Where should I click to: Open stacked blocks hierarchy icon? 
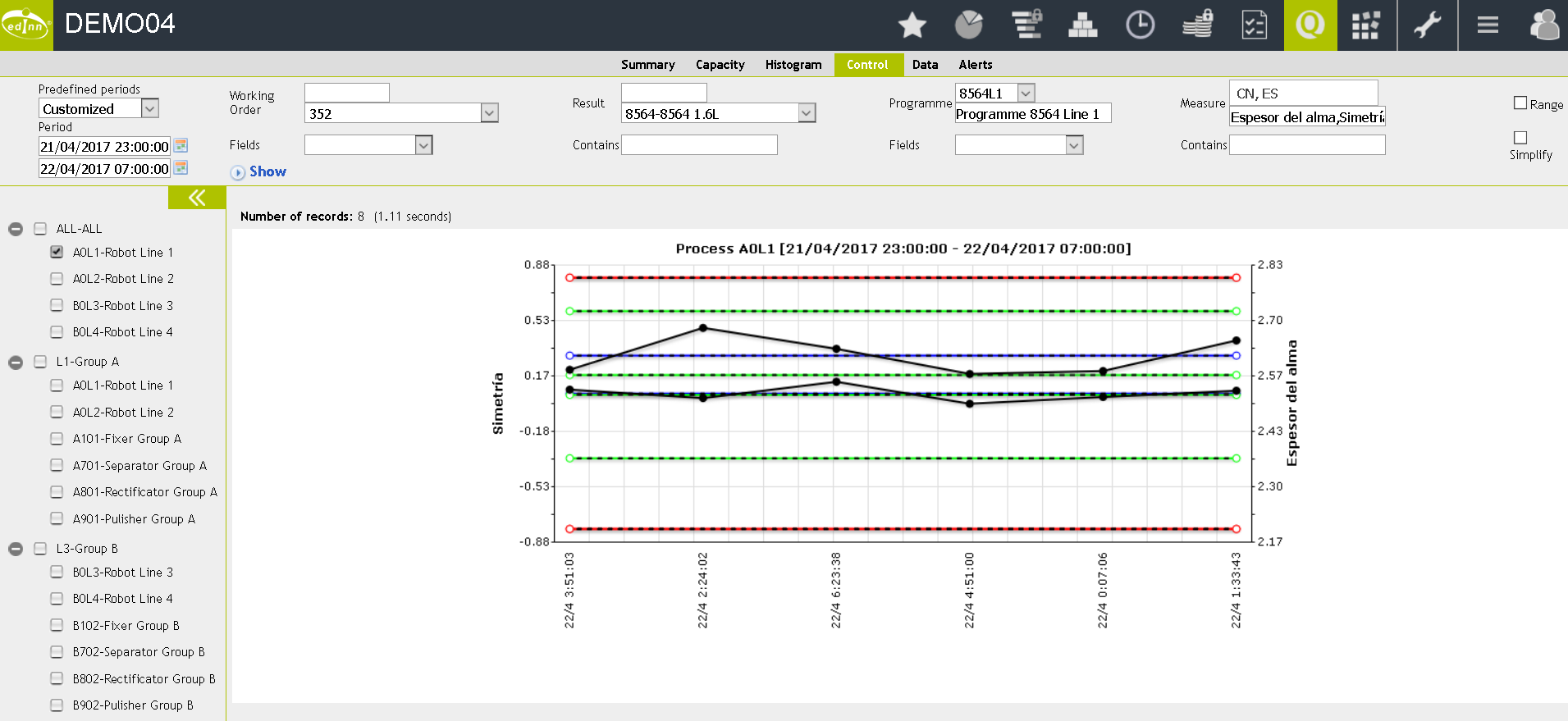click(x=1083, y=25)
